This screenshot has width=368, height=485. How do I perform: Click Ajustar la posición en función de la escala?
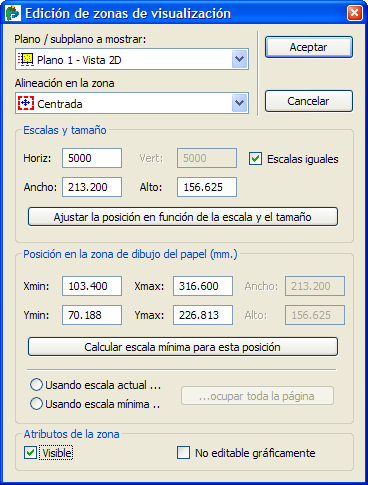(183, 217)
